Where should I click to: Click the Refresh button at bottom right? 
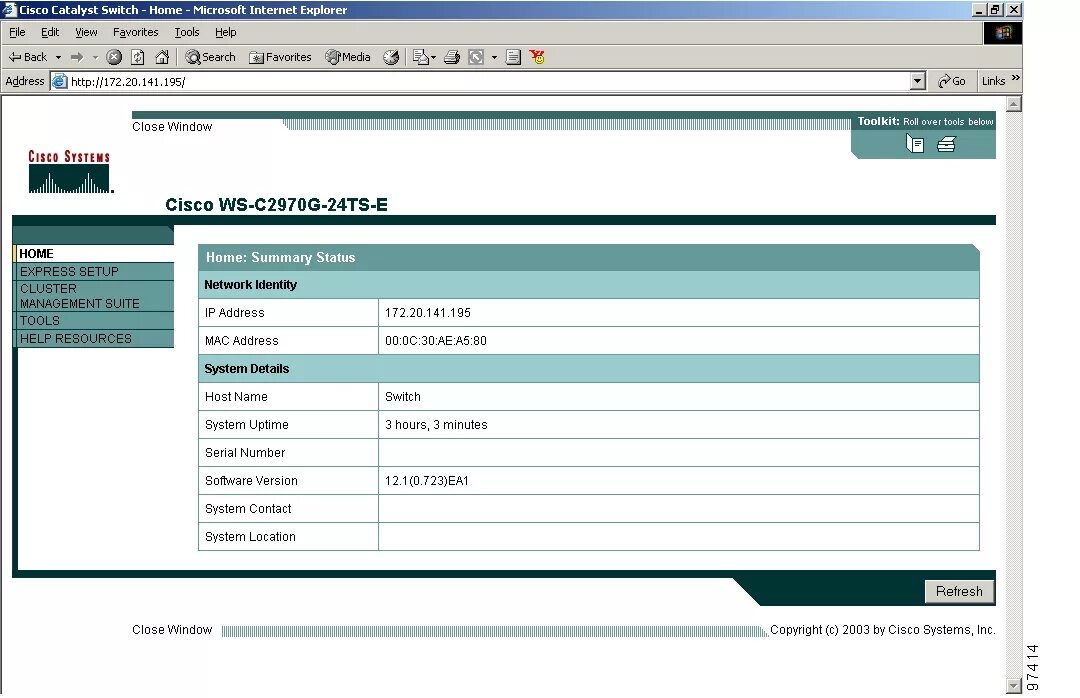(x=959, y=591)
